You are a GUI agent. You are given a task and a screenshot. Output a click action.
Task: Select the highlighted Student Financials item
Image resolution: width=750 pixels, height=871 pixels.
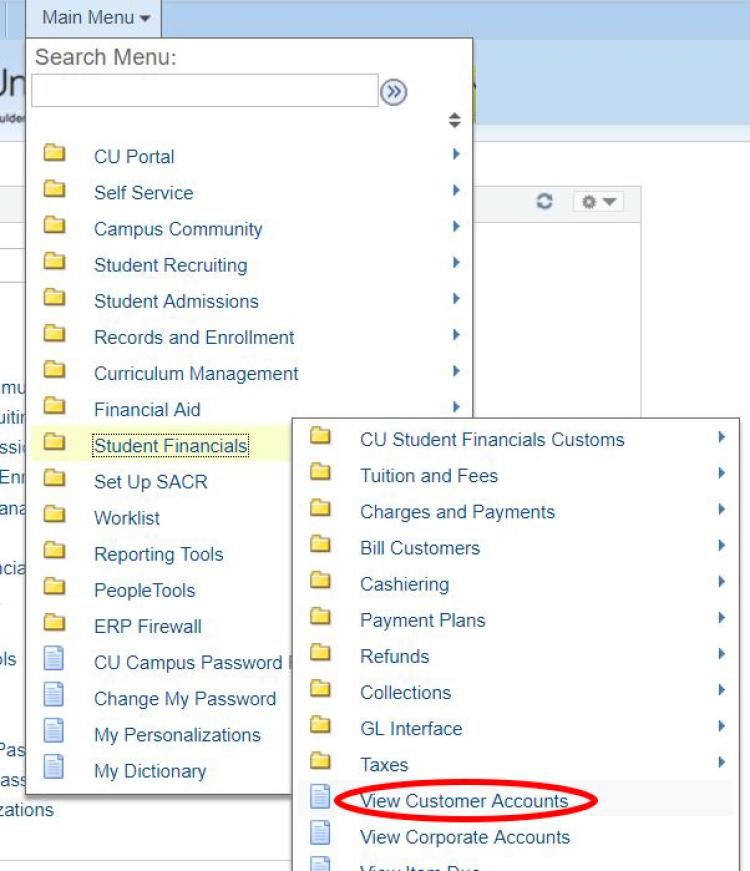[x=171, y=445]
